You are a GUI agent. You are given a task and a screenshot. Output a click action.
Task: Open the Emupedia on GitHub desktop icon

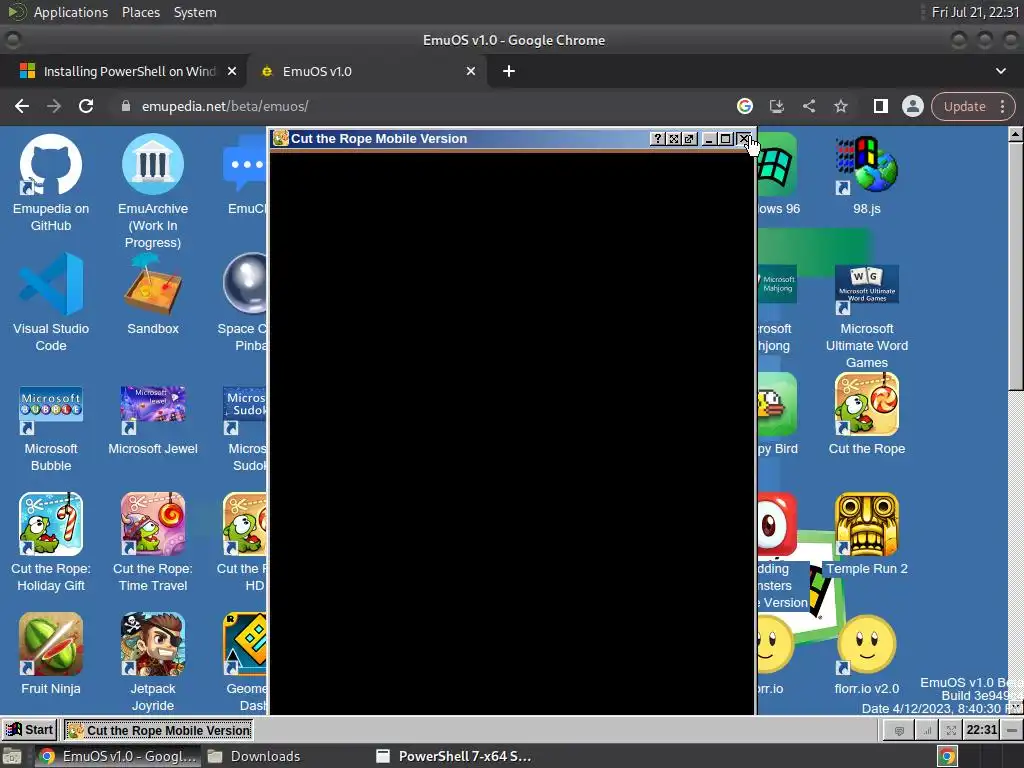[x=51, y=183]
